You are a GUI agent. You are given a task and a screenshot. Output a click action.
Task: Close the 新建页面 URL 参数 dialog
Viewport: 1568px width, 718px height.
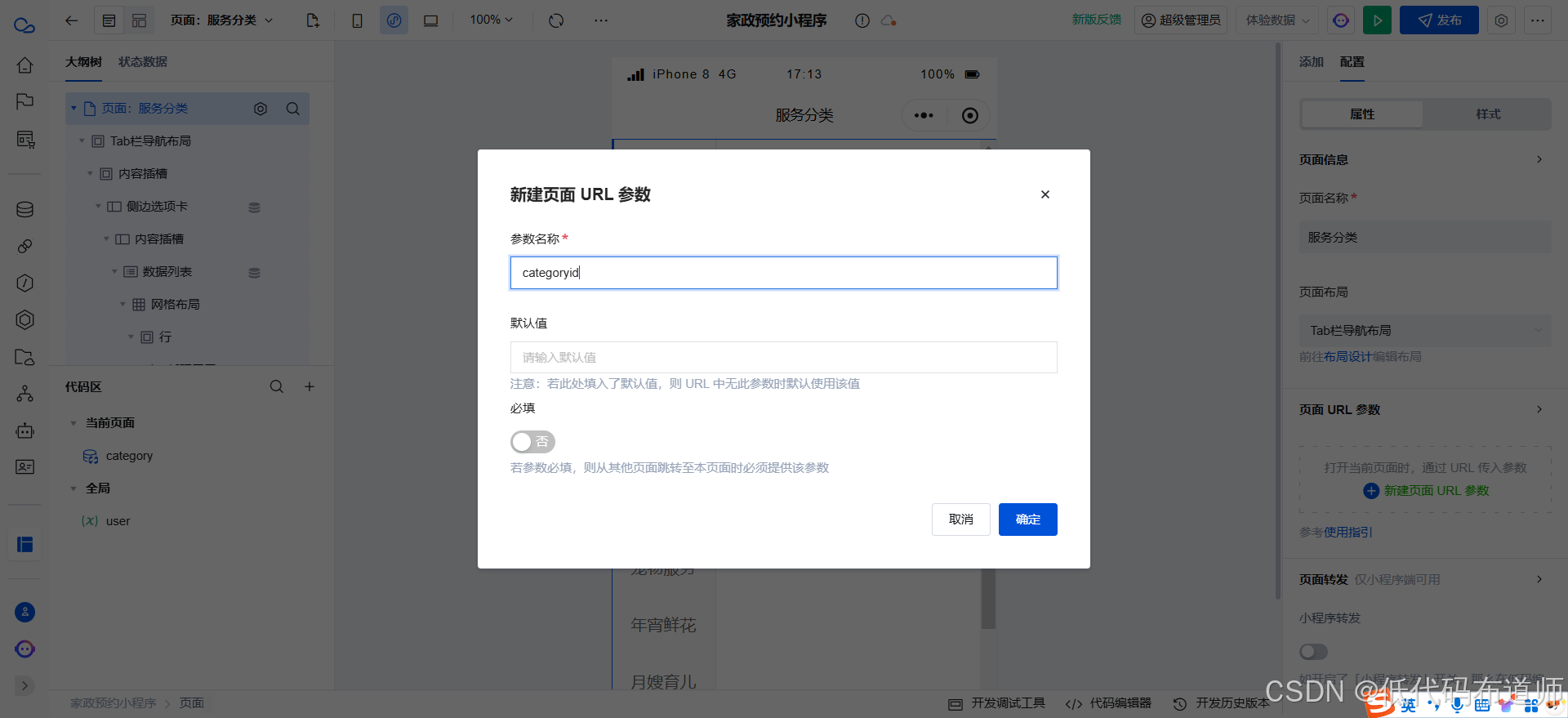(1045, 194)
